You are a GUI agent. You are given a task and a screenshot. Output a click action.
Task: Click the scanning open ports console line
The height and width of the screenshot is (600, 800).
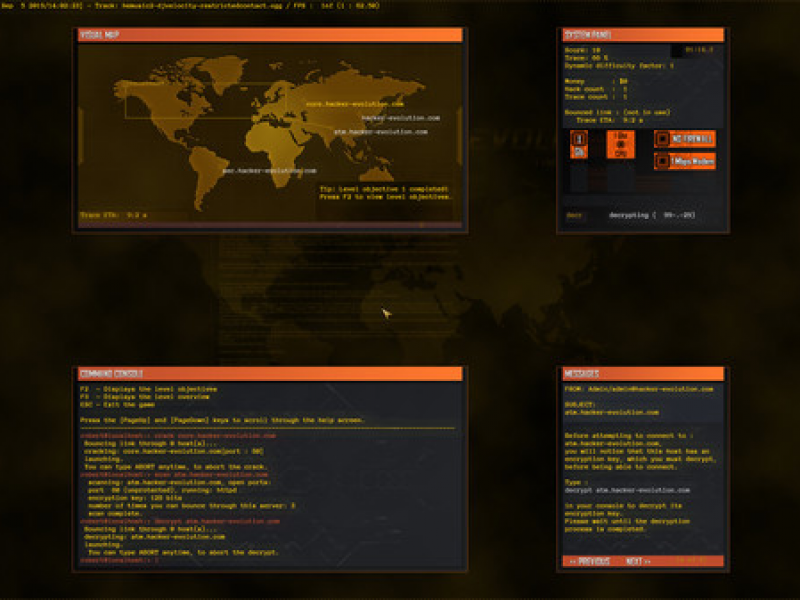[x=180, y=482]
